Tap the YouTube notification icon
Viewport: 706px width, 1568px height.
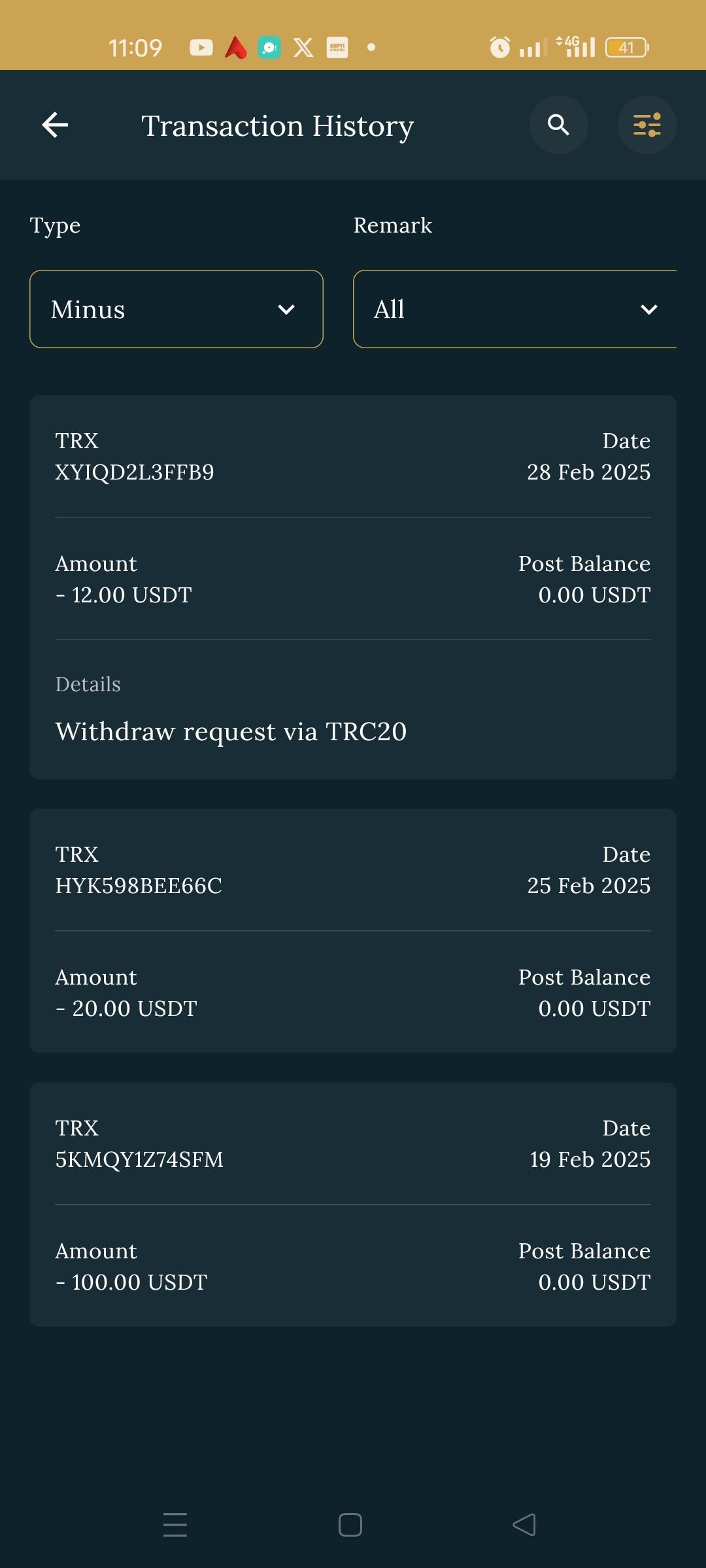tap(201, 47)
